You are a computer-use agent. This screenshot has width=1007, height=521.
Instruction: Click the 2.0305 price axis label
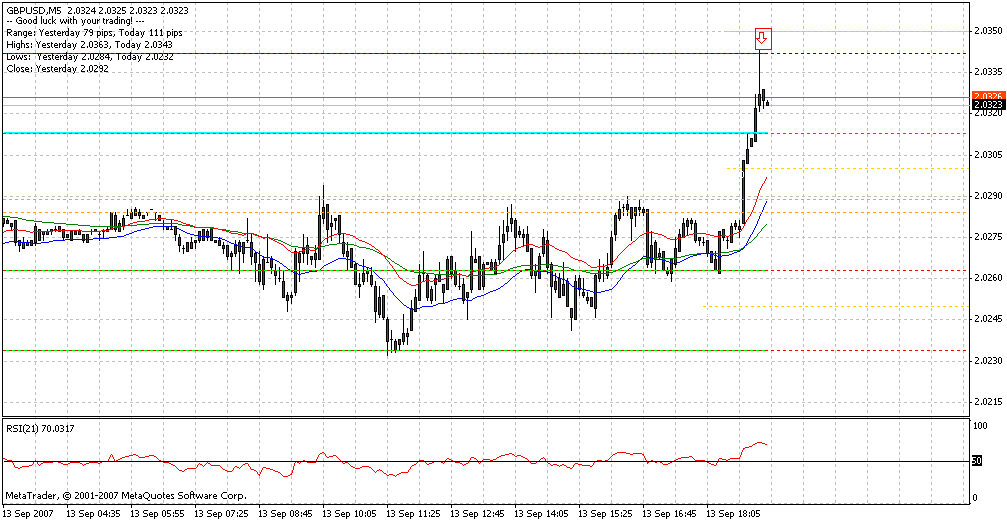point(987,155)
